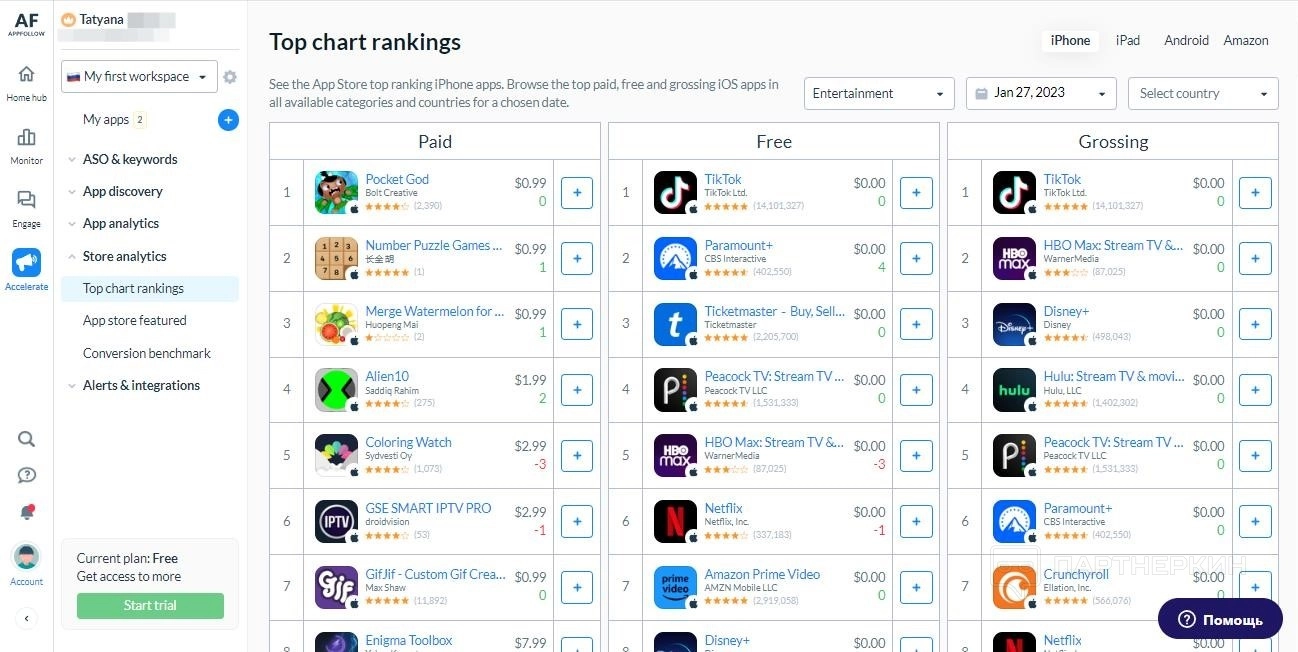1298x652 pixels.
Task: Switch to the iPad tab
Action: [1128, 41]
